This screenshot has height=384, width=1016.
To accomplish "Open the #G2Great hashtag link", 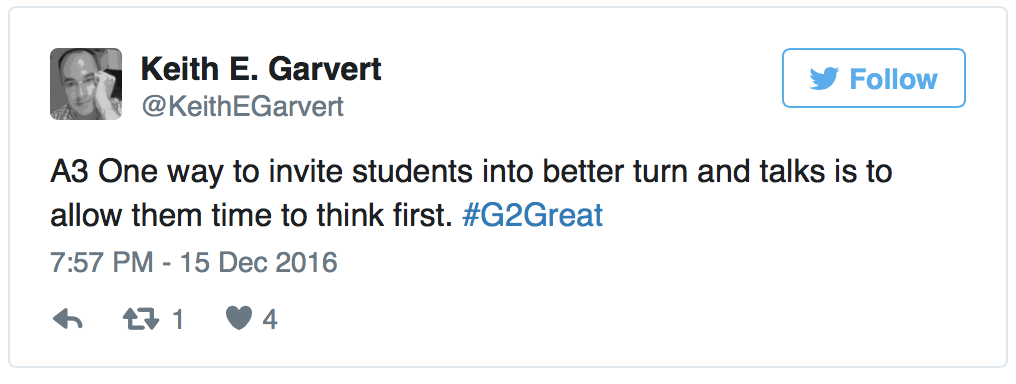I will [532, 216].
